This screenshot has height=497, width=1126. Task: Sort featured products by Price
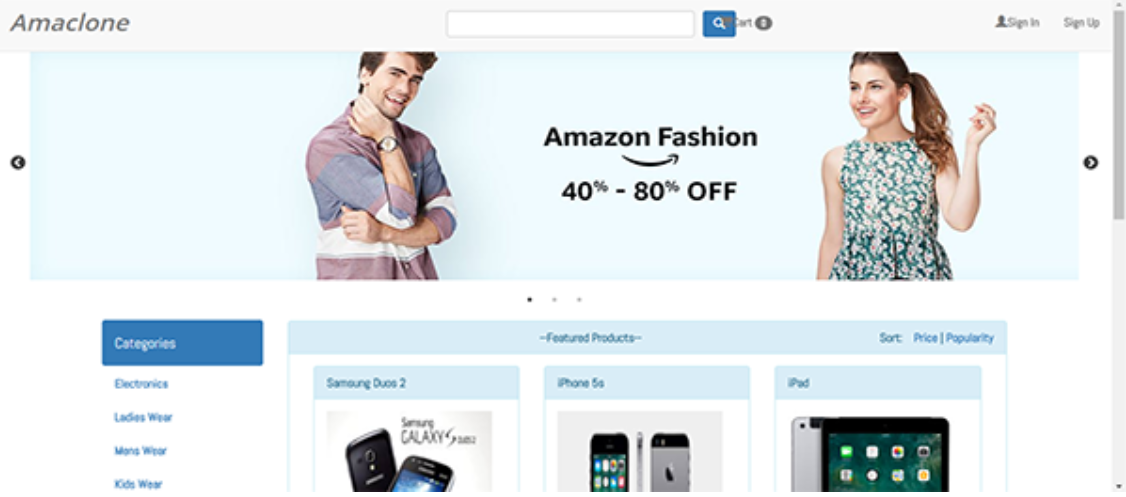tap(925, 338)
